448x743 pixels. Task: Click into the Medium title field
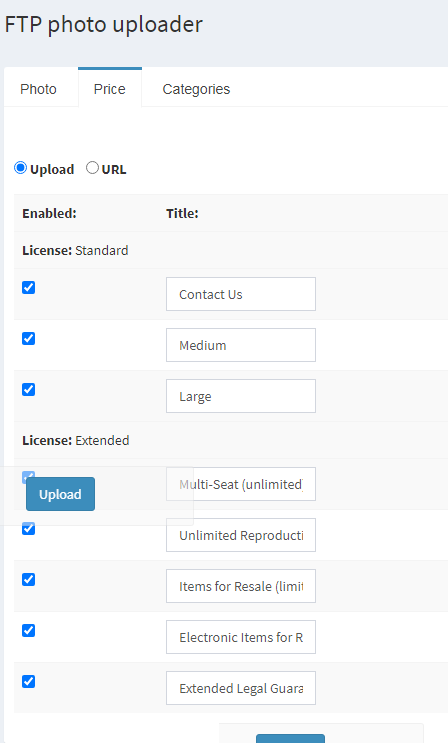coord(241,345)
